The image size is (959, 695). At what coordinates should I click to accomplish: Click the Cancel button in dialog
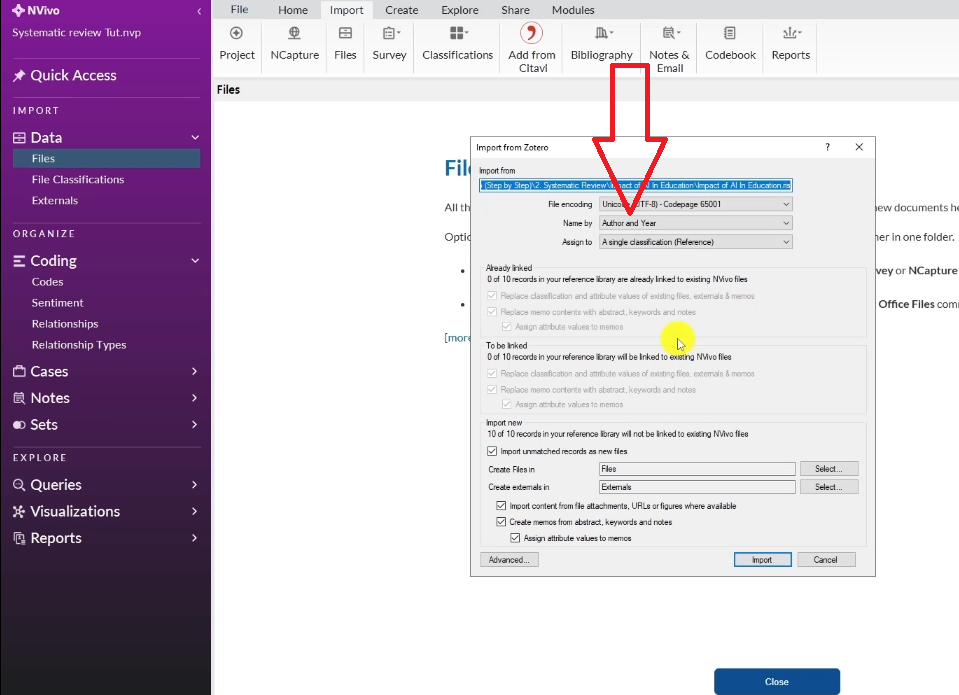tap(826, 560)
